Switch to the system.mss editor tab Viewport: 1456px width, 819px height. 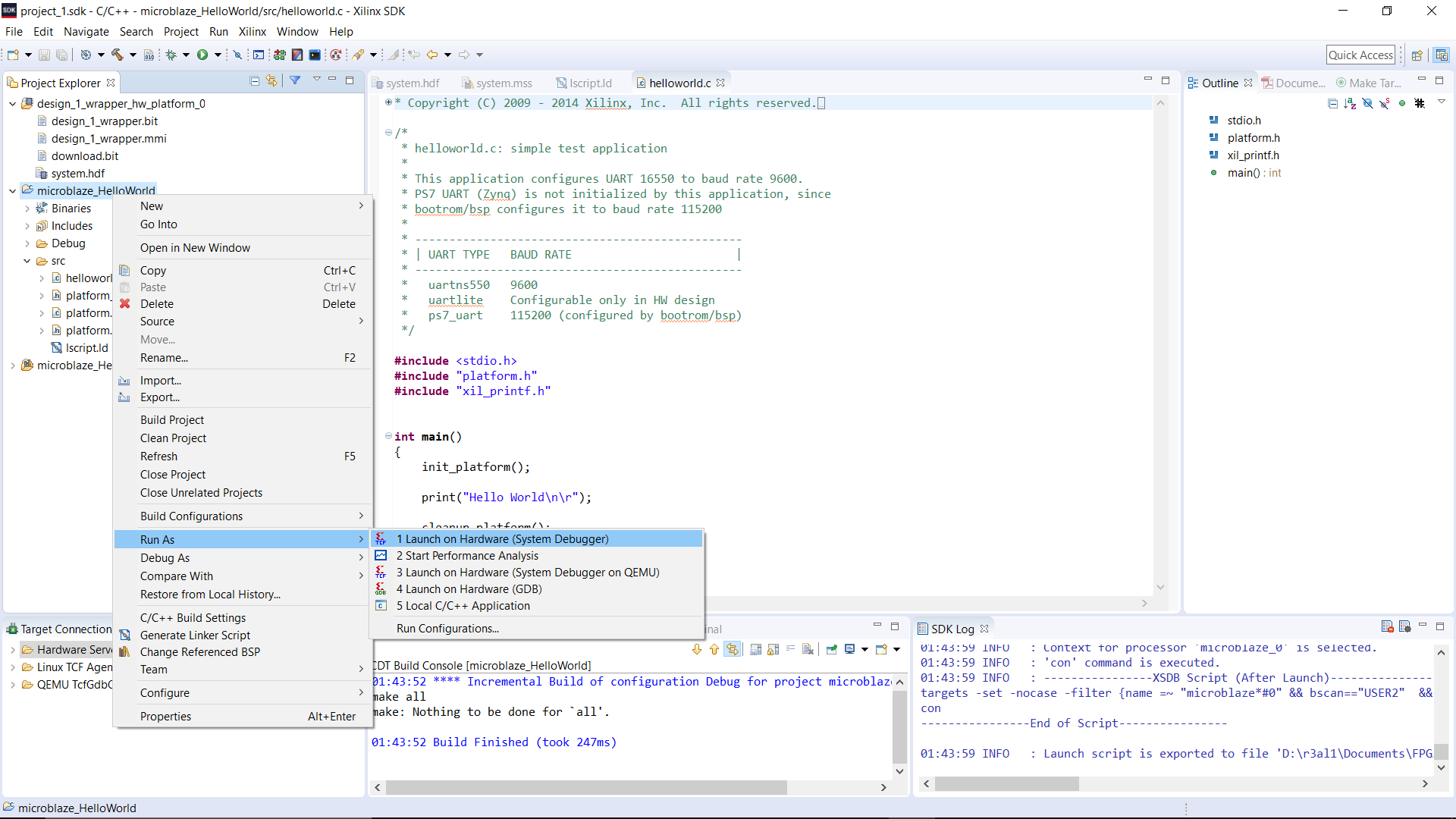[x=504, y=83]
